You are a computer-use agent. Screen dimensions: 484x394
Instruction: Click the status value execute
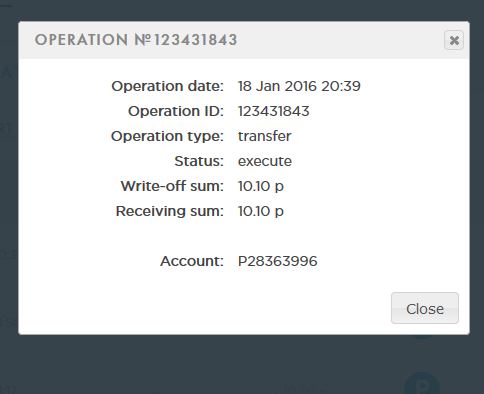pyautogui.click(x=265, y=161)
